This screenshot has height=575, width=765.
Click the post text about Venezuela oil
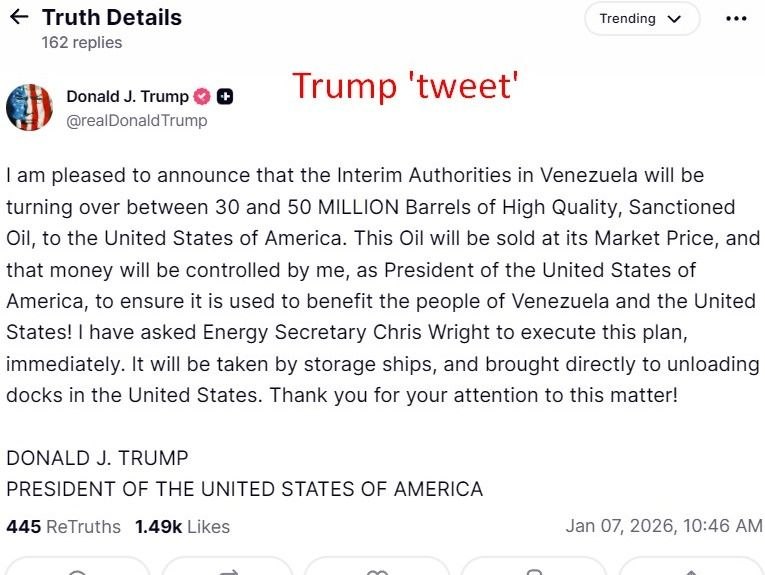pos(382,285)
